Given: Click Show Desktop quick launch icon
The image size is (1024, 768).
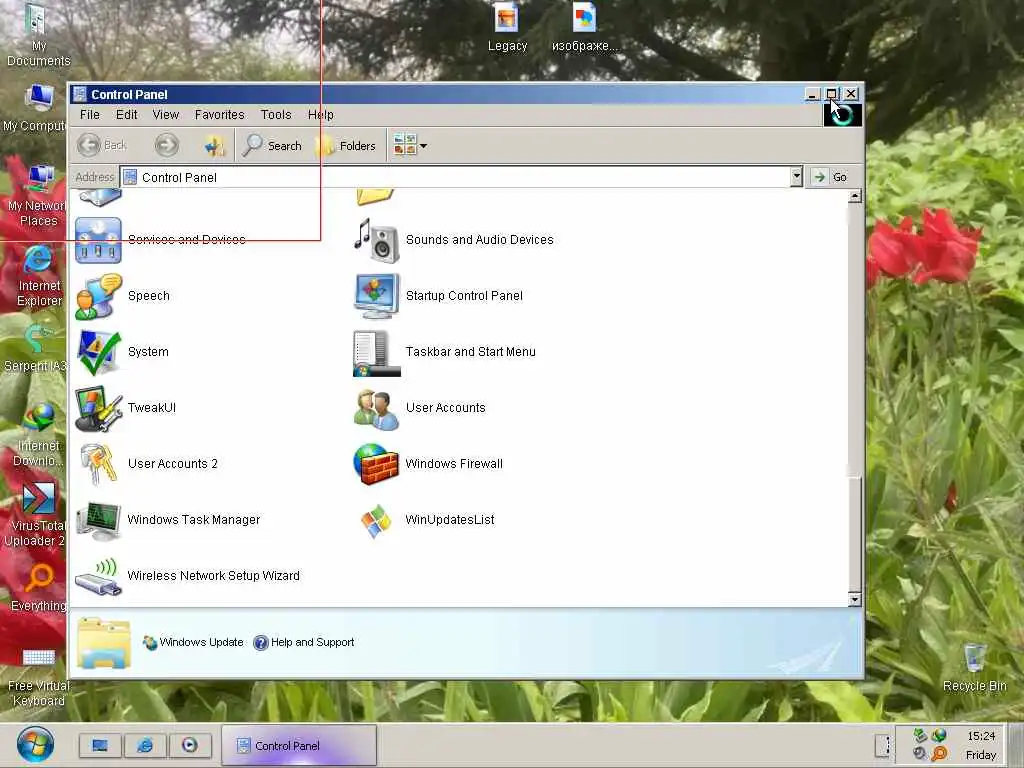Looking at the screenshot, I should 100,745.
